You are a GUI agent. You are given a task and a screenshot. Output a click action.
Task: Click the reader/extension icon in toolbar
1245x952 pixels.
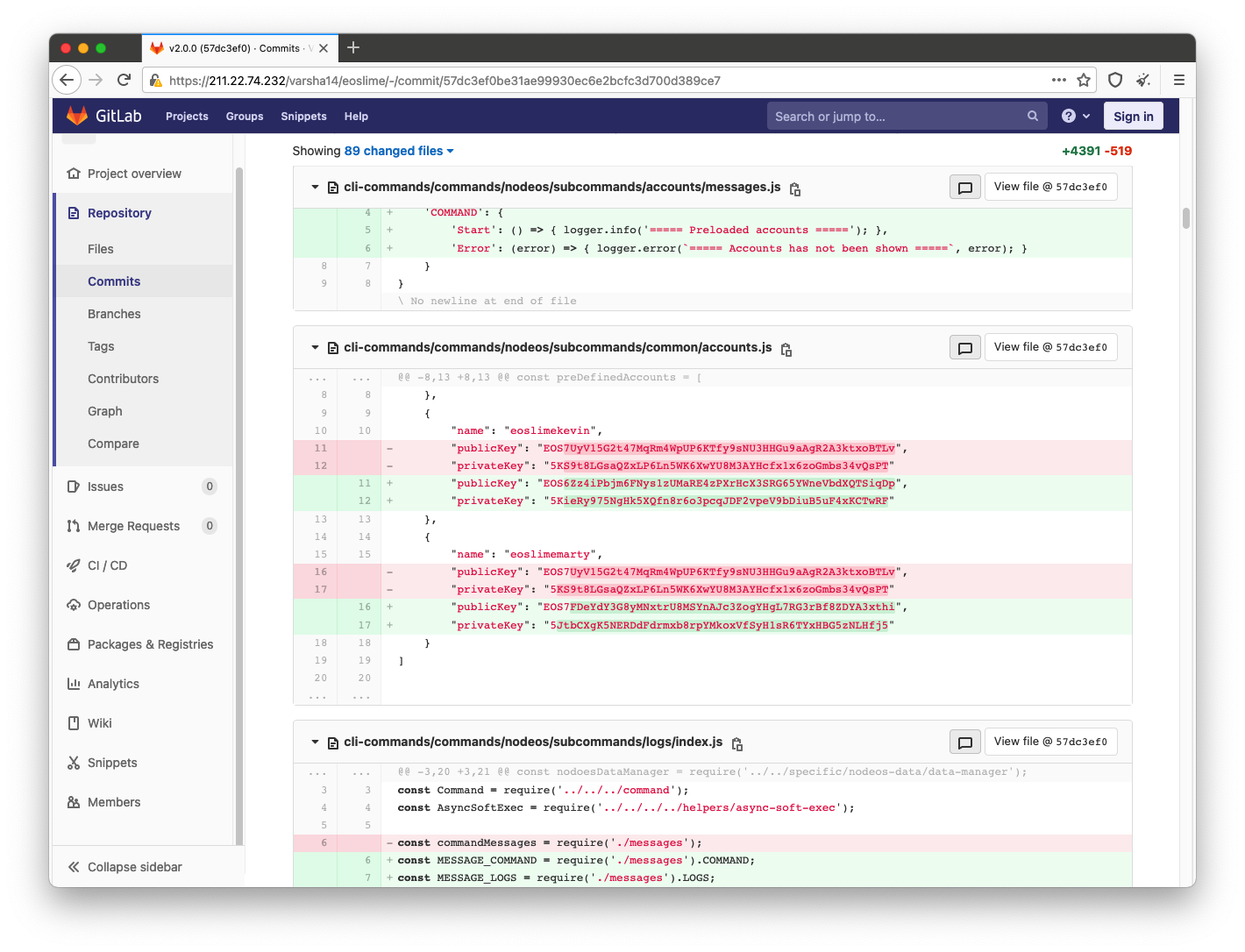[x=1143, y=80]
